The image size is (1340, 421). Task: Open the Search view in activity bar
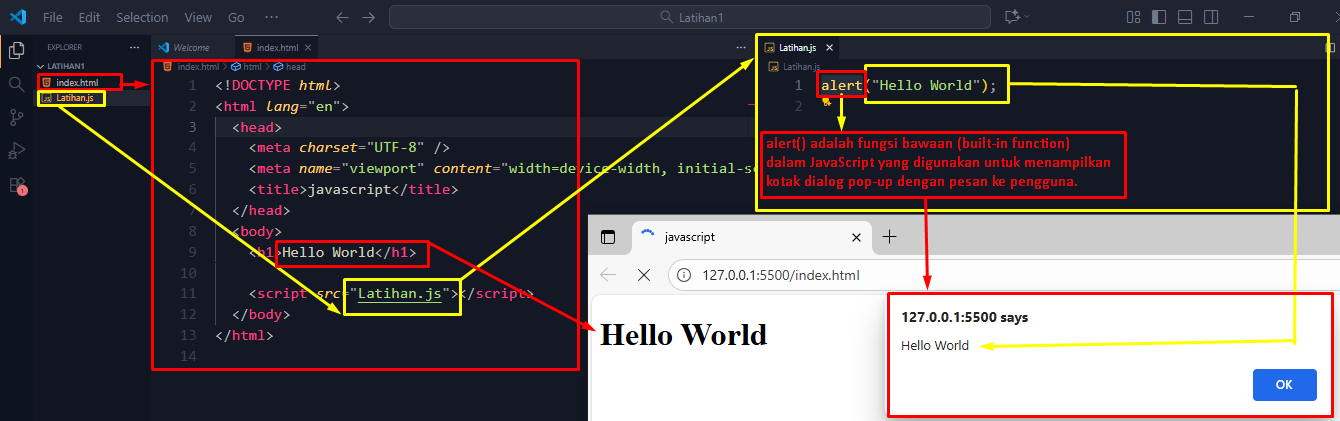click(16, 84)
